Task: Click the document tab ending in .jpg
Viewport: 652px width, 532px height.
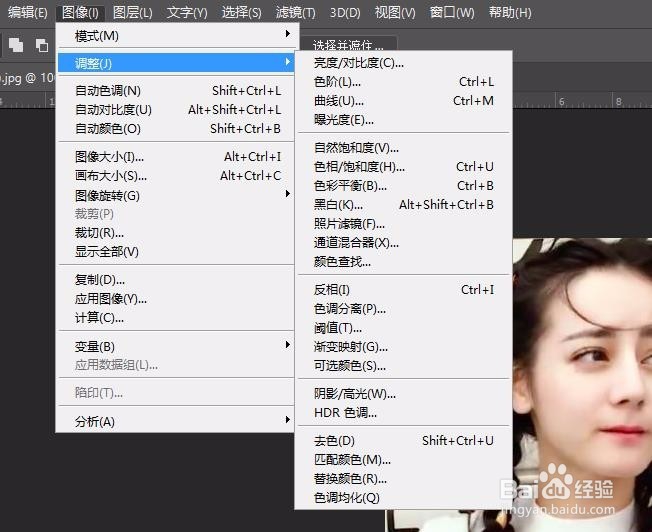Action: pos(27,78)
